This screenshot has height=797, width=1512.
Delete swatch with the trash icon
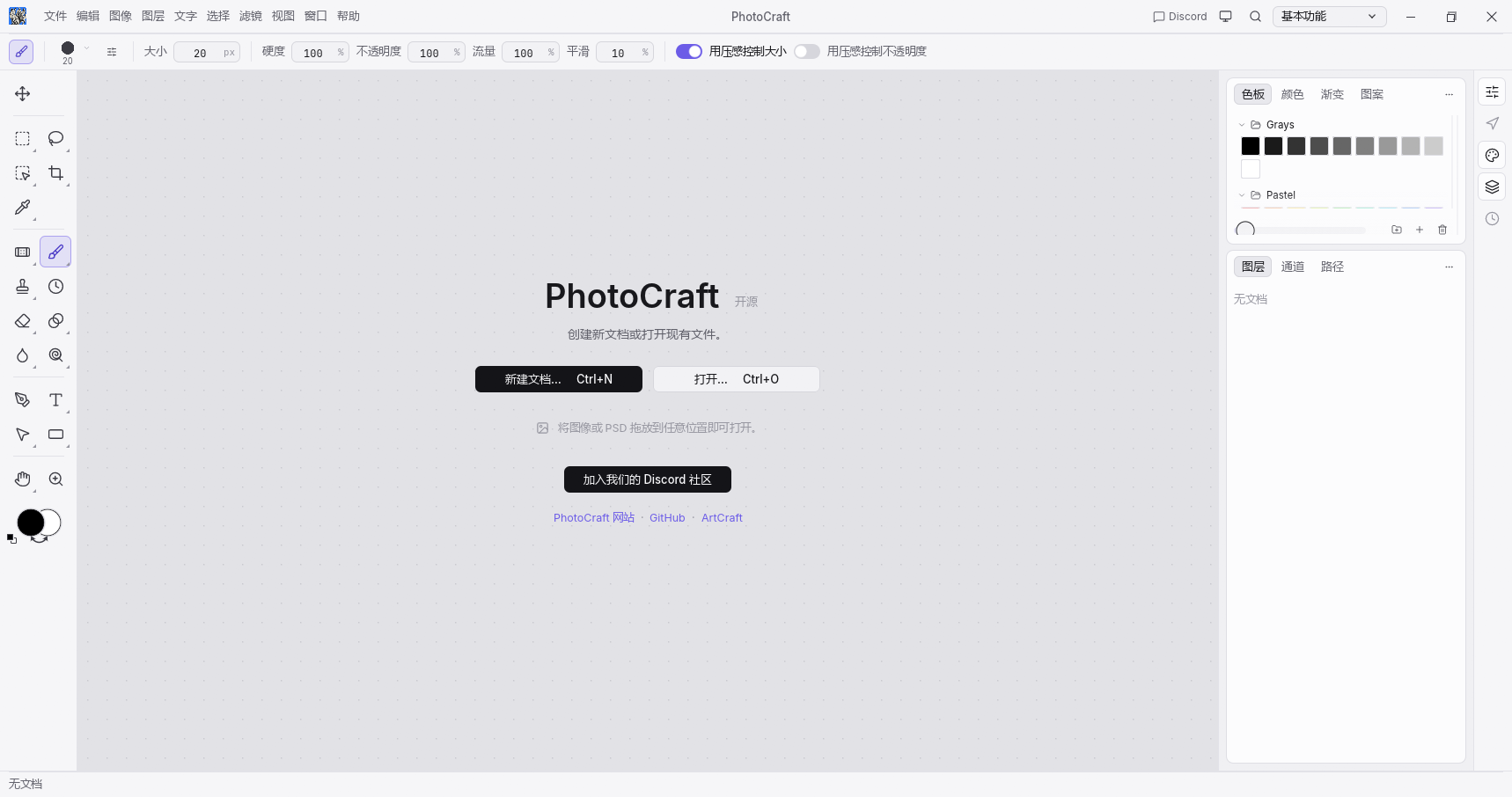tap(1442, 230)
